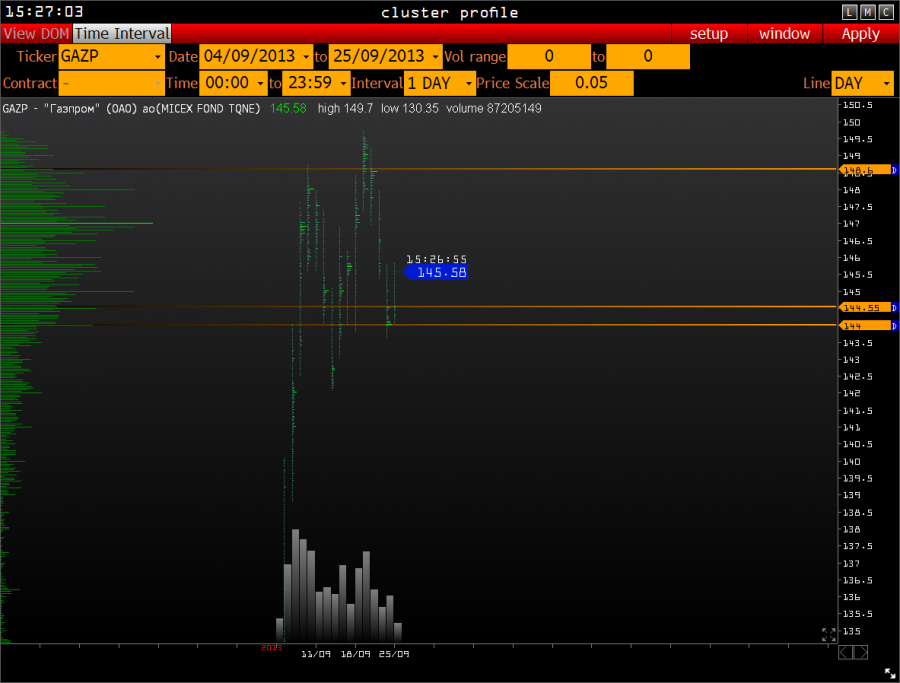Open the window menu

(784, 33)
